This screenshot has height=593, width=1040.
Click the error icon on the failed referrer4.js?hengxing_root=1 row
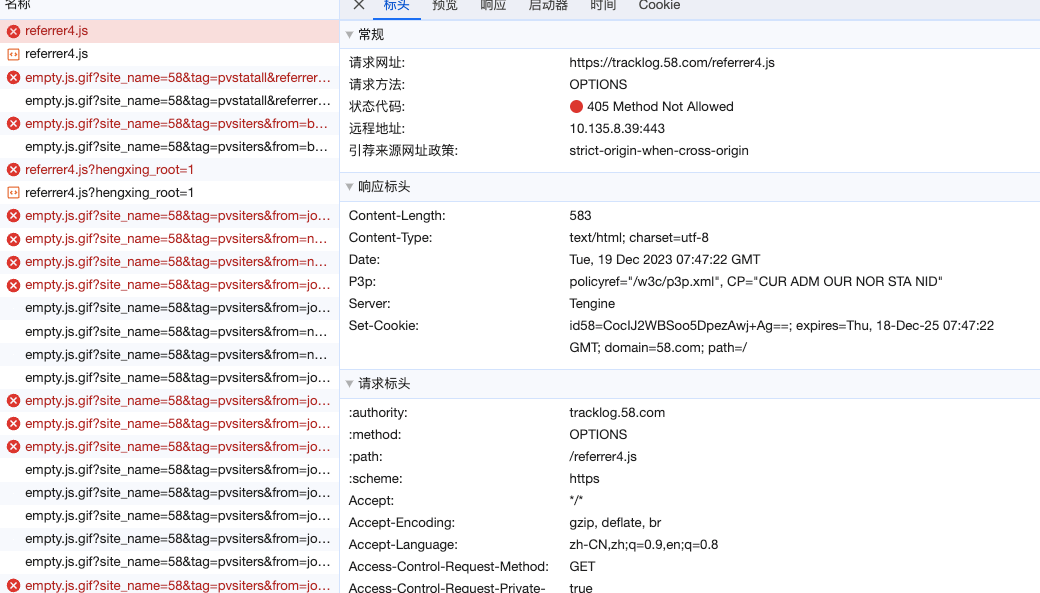pyautogui.click(x=13, y=170)
